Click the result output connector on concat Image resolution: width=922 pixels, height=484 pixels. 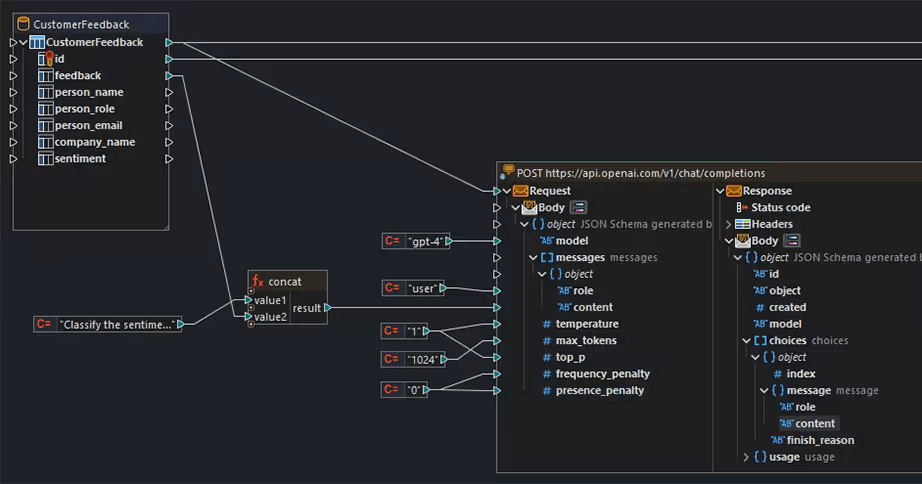pos(327,308)
